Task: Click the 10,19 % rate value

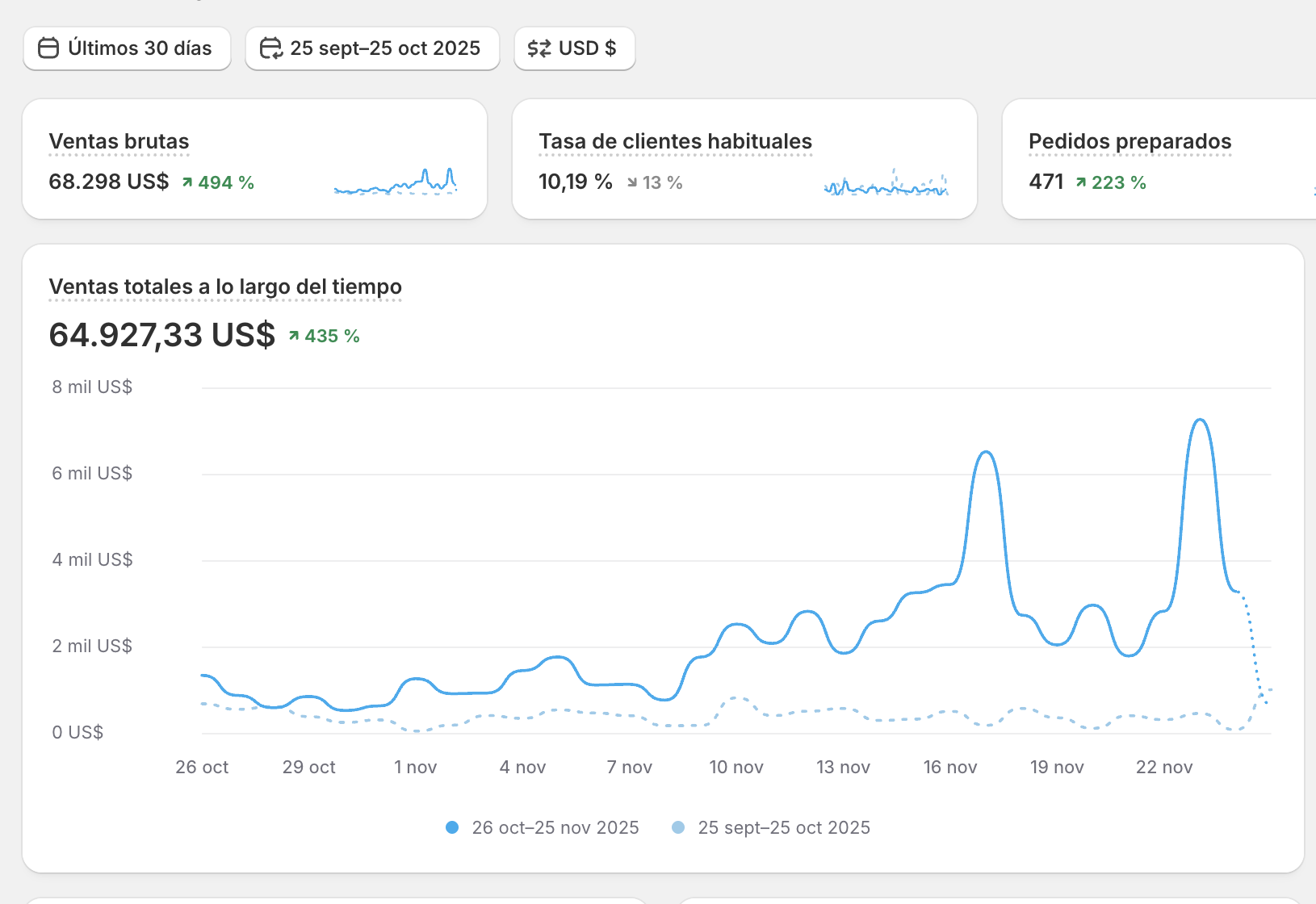Action: [x=576, y=182]
